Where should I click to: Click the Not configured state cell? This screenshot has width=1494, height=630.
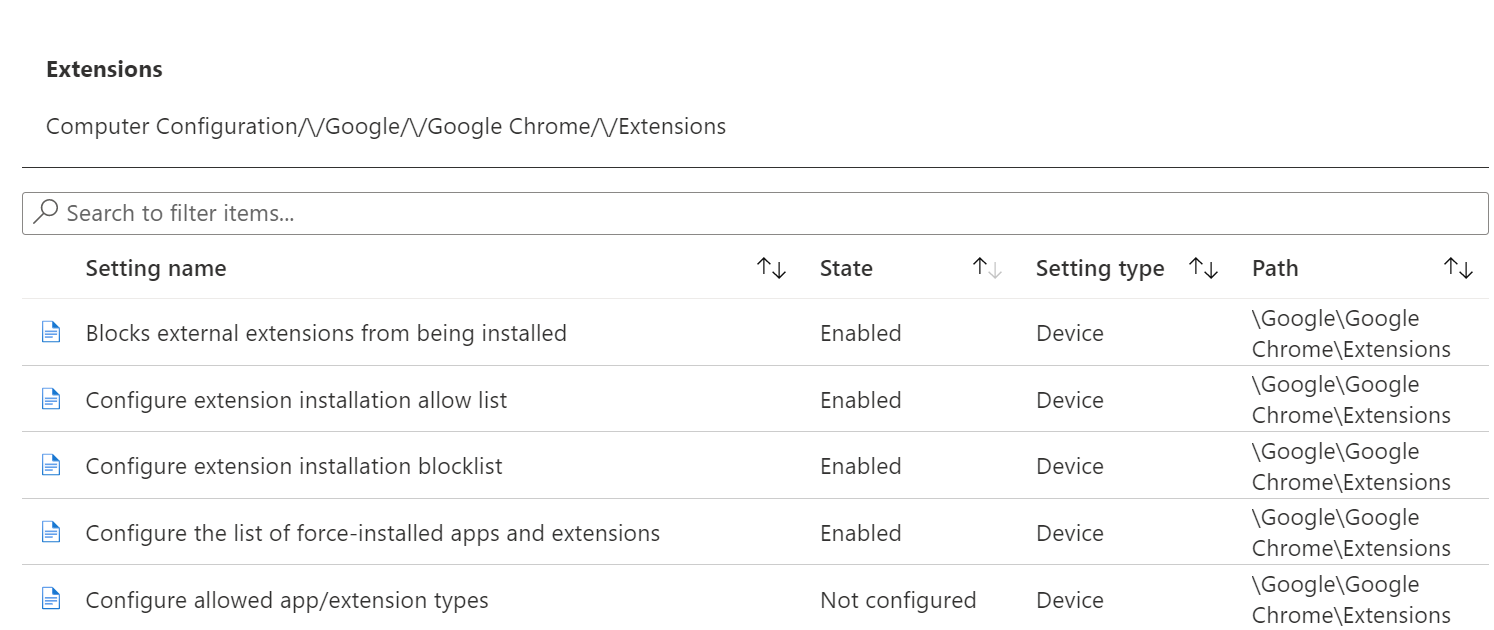pyautogui.click(x=898, y=600)
